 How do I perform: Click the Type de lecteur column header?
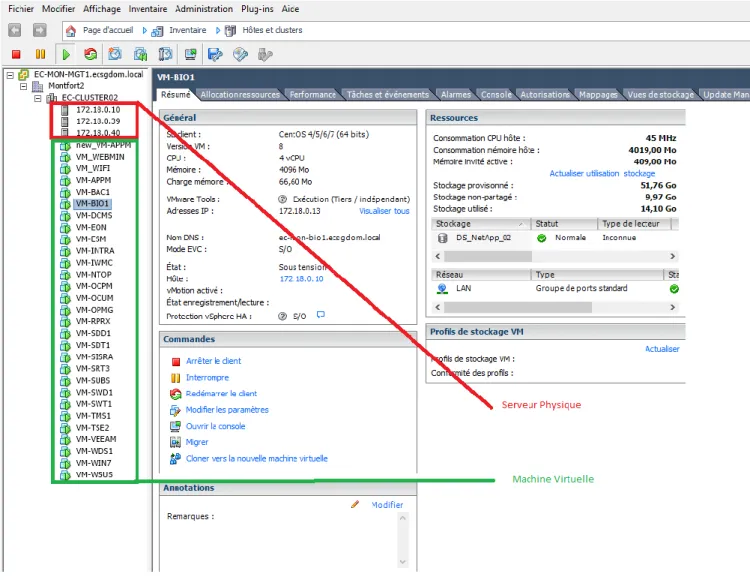(x=634, y=224)
